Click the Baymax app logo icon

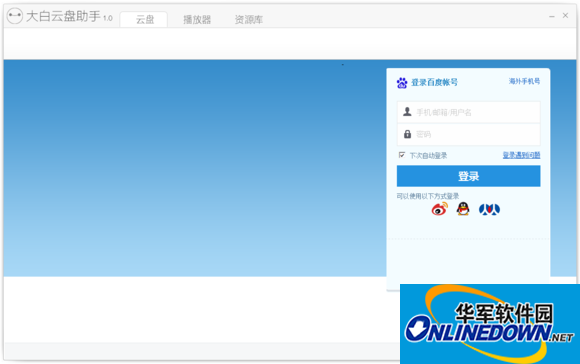15,16
